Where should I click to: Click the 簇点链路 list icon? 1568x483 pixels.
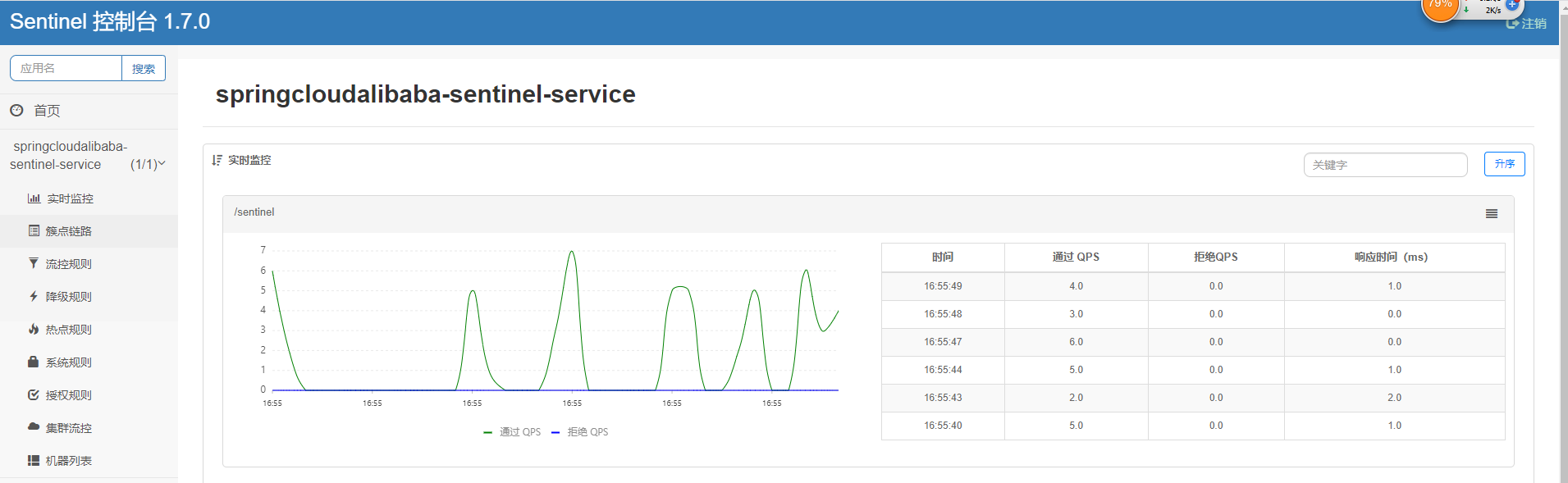point(34,230)
